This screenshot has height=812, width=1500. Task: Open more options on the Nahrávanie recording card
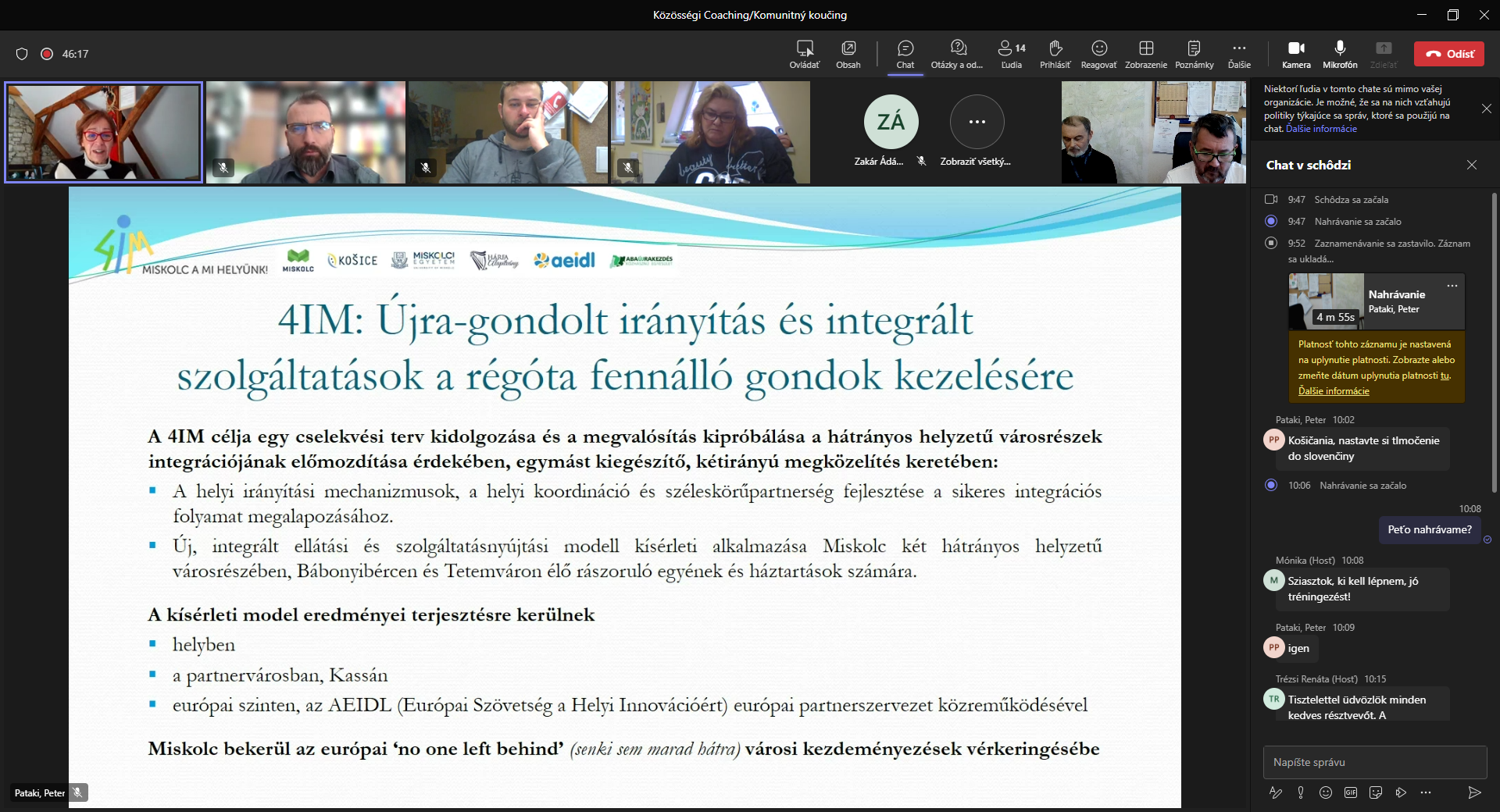1453,287
